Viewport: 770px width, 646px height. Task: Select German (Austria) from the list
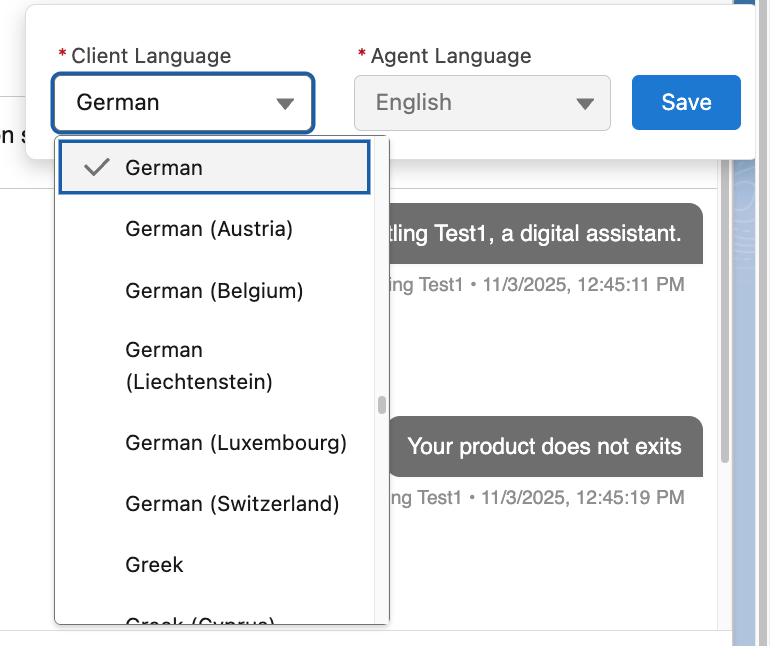click(x=209, y=229)
